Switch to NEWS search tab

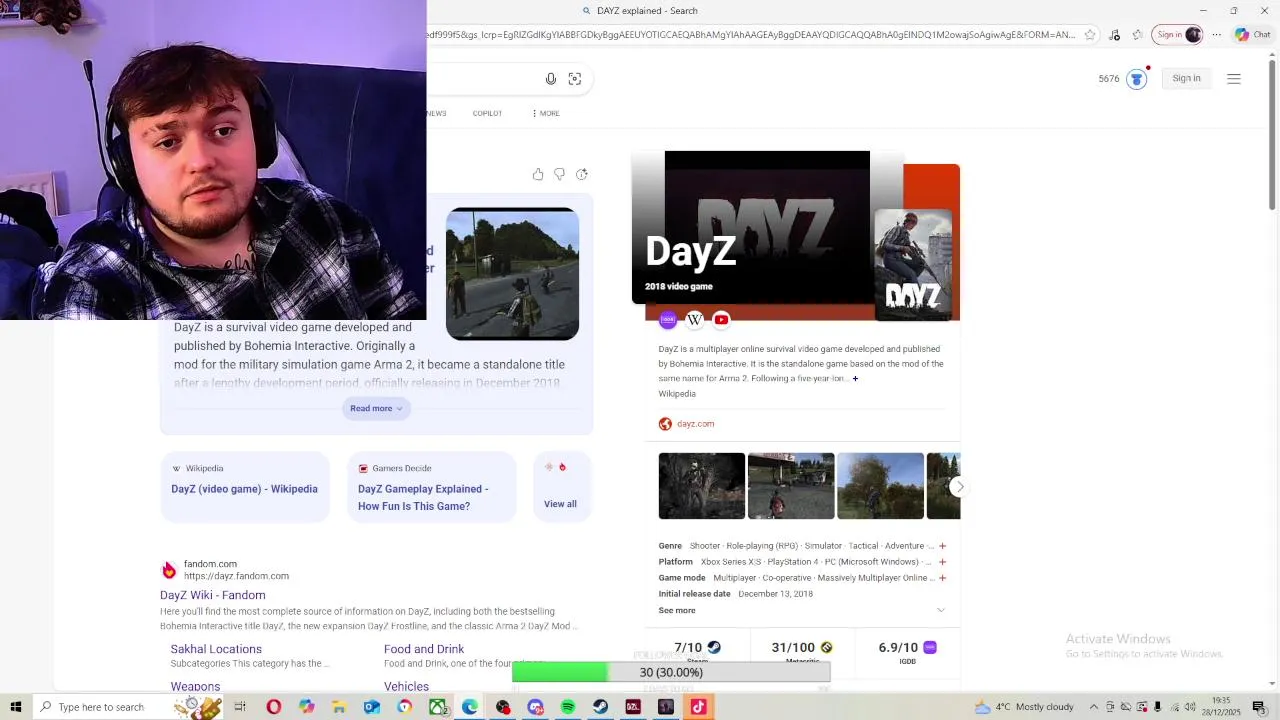pyautogui.click(x=437, y=113)
